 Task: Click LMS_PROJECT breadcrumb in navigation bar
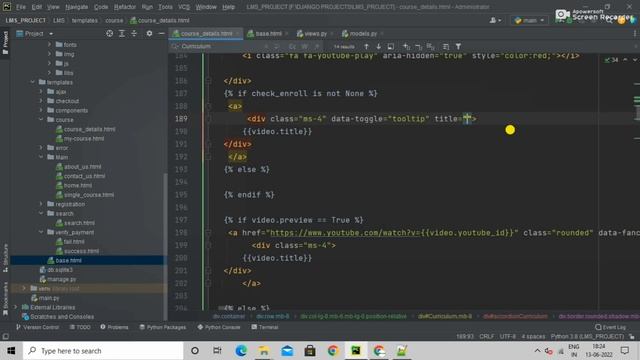(25, 20)
